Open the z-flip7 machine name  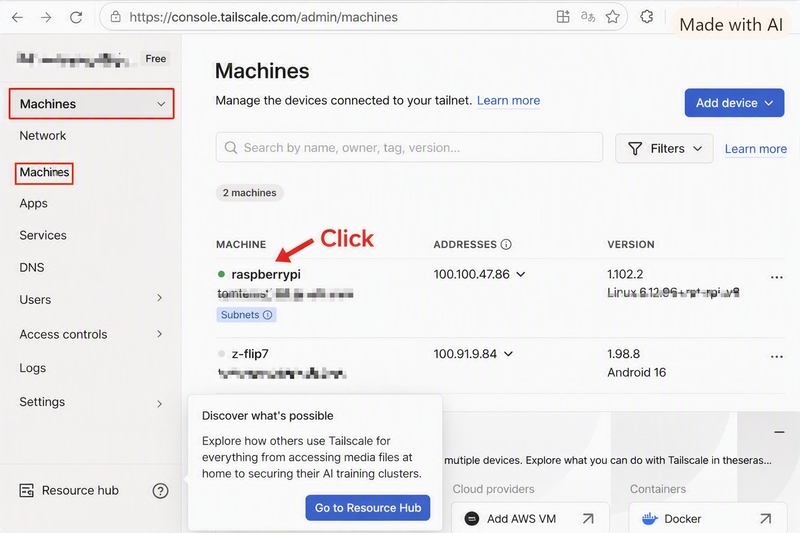point(250,354)
